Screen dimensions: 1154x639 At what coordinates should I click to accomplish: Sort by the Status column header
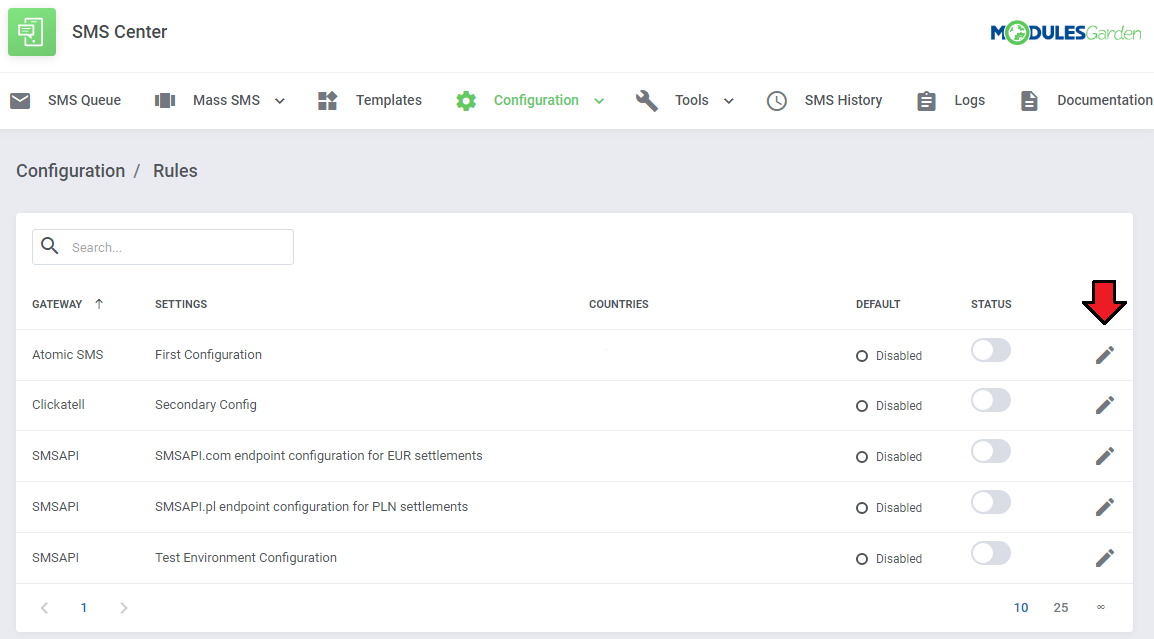pos(991,304)
